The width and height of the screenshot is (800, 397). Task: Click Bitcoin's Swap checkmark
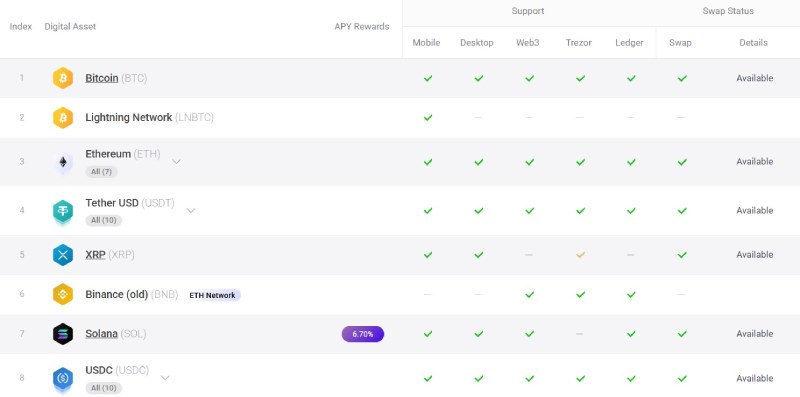click(x=682, y=78)
